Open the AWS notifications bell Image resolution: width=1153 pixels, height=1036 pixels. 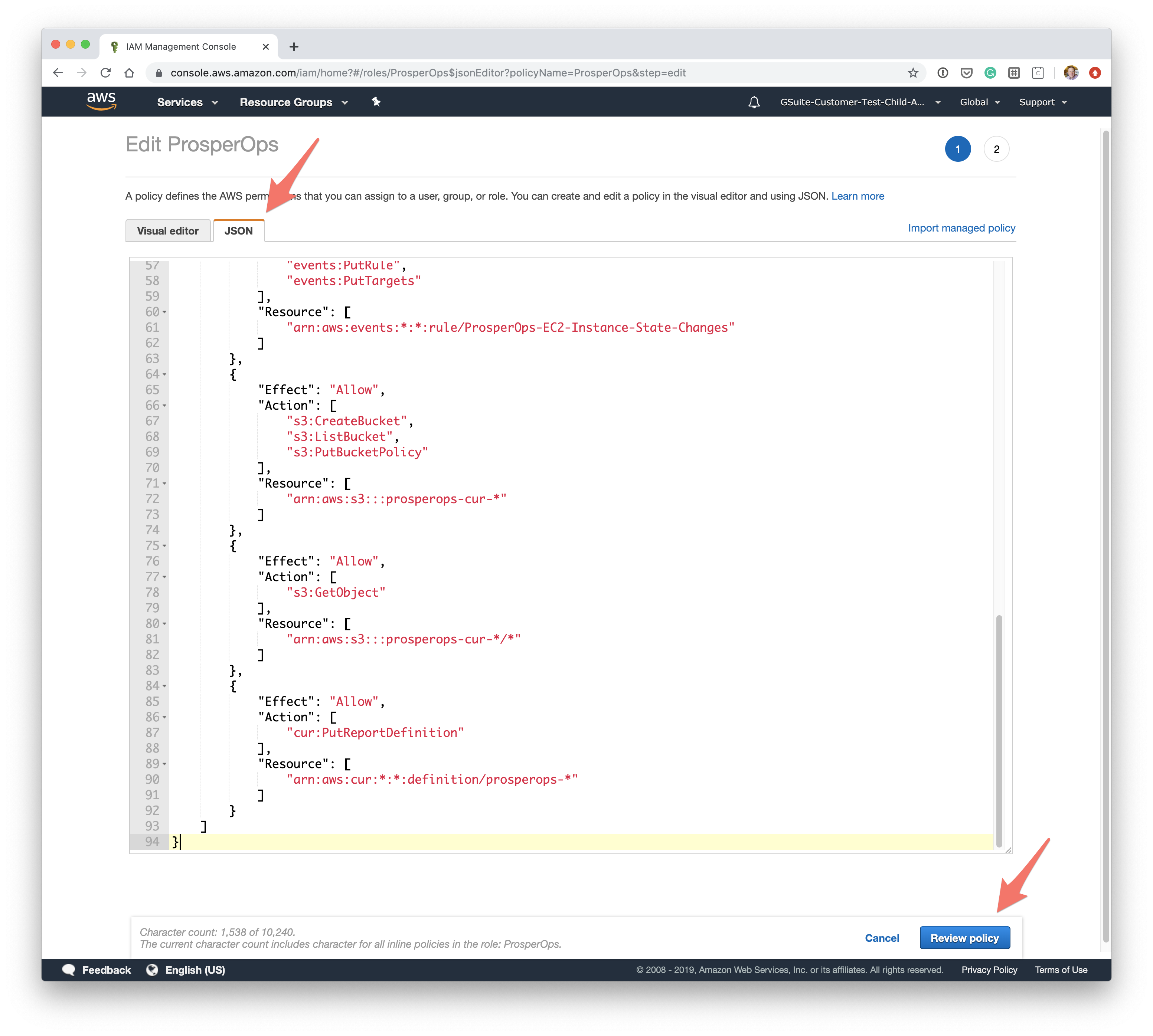point(754,102)
